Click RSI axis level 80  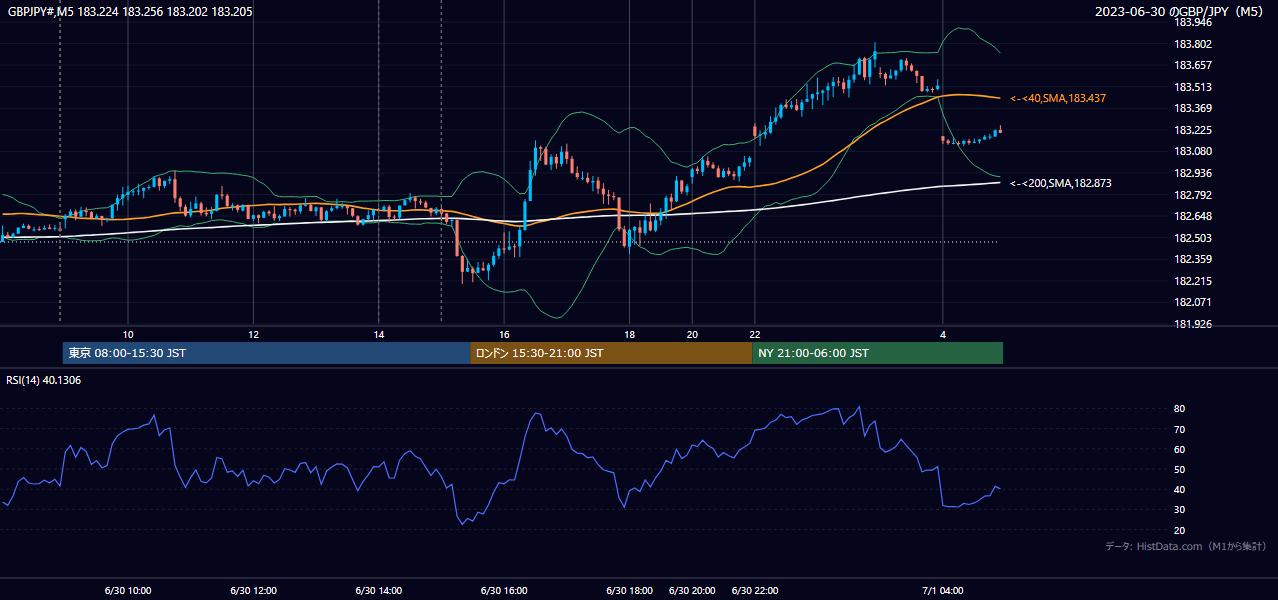1180,409
